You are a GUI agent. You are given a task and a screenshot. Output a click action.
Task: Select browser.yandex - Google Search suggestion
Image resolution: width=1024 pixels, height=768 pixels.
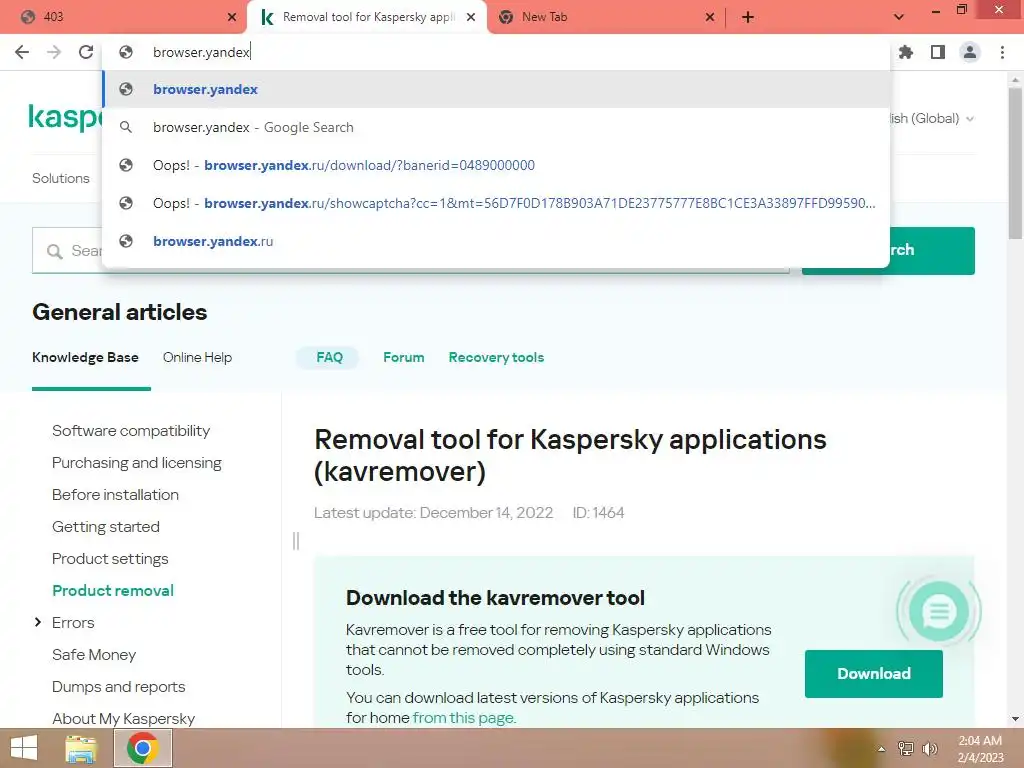point(496,127)
